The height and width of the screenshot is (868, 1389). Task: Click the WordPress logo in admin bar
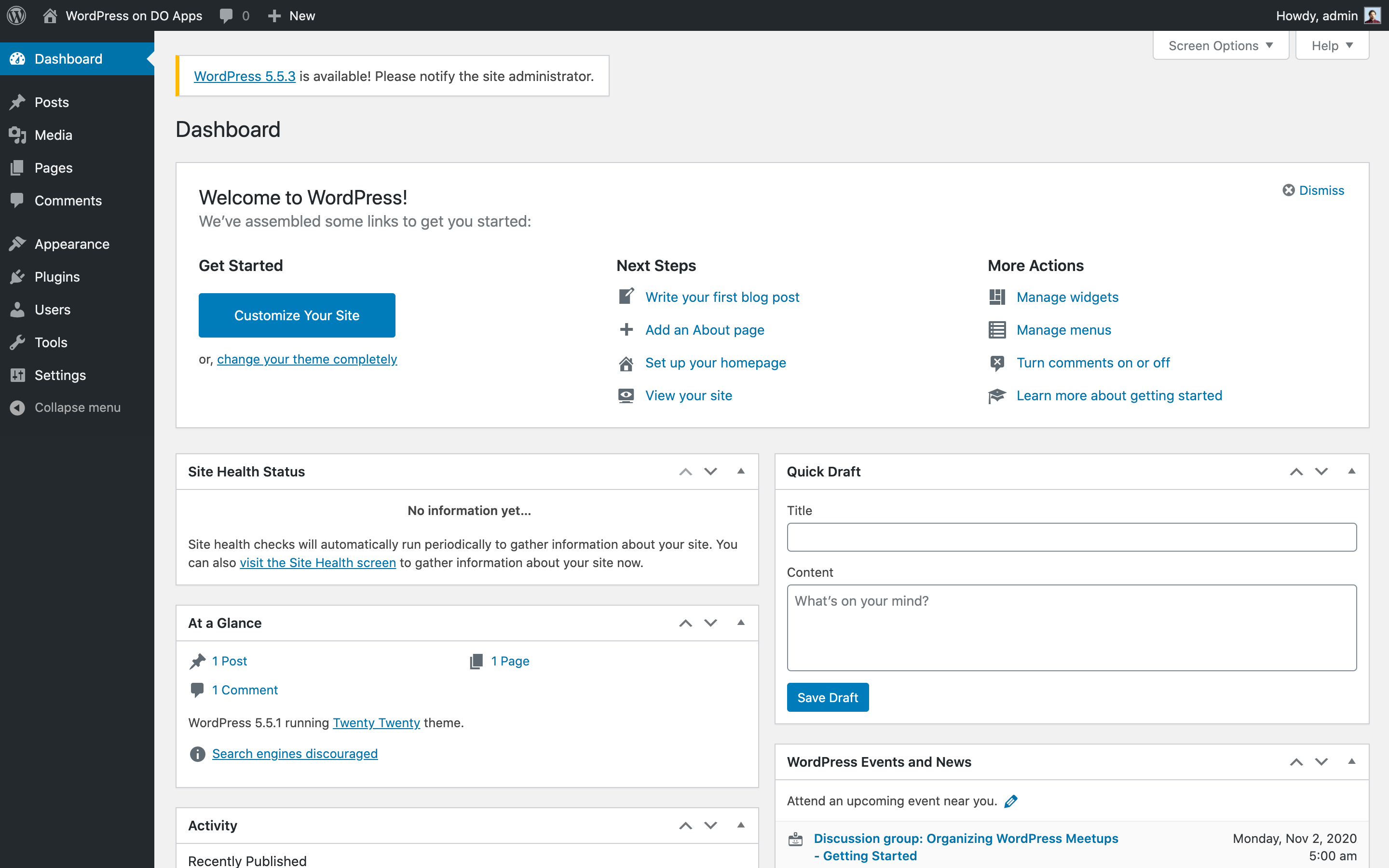coord(17,15)
